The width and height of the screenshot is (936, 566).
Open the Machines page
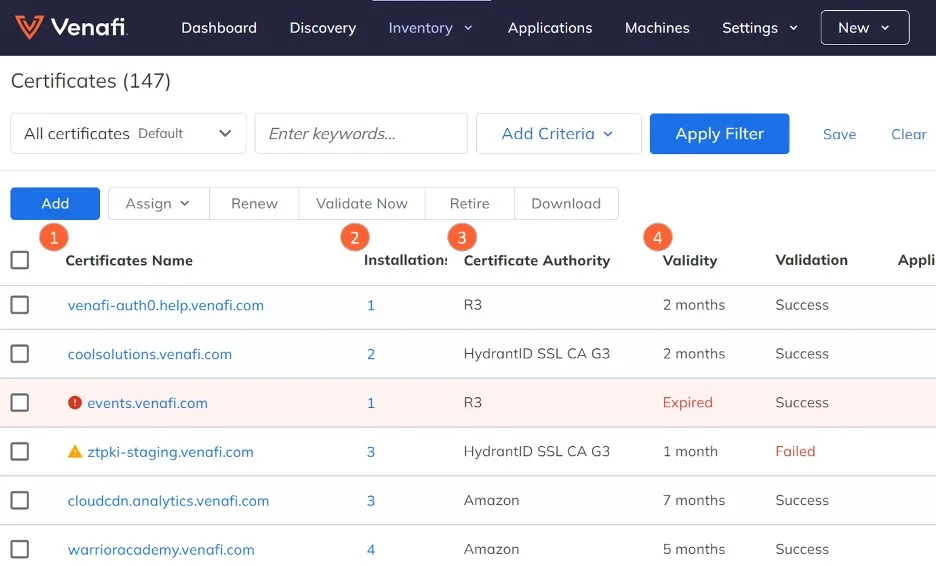point(657,27)
